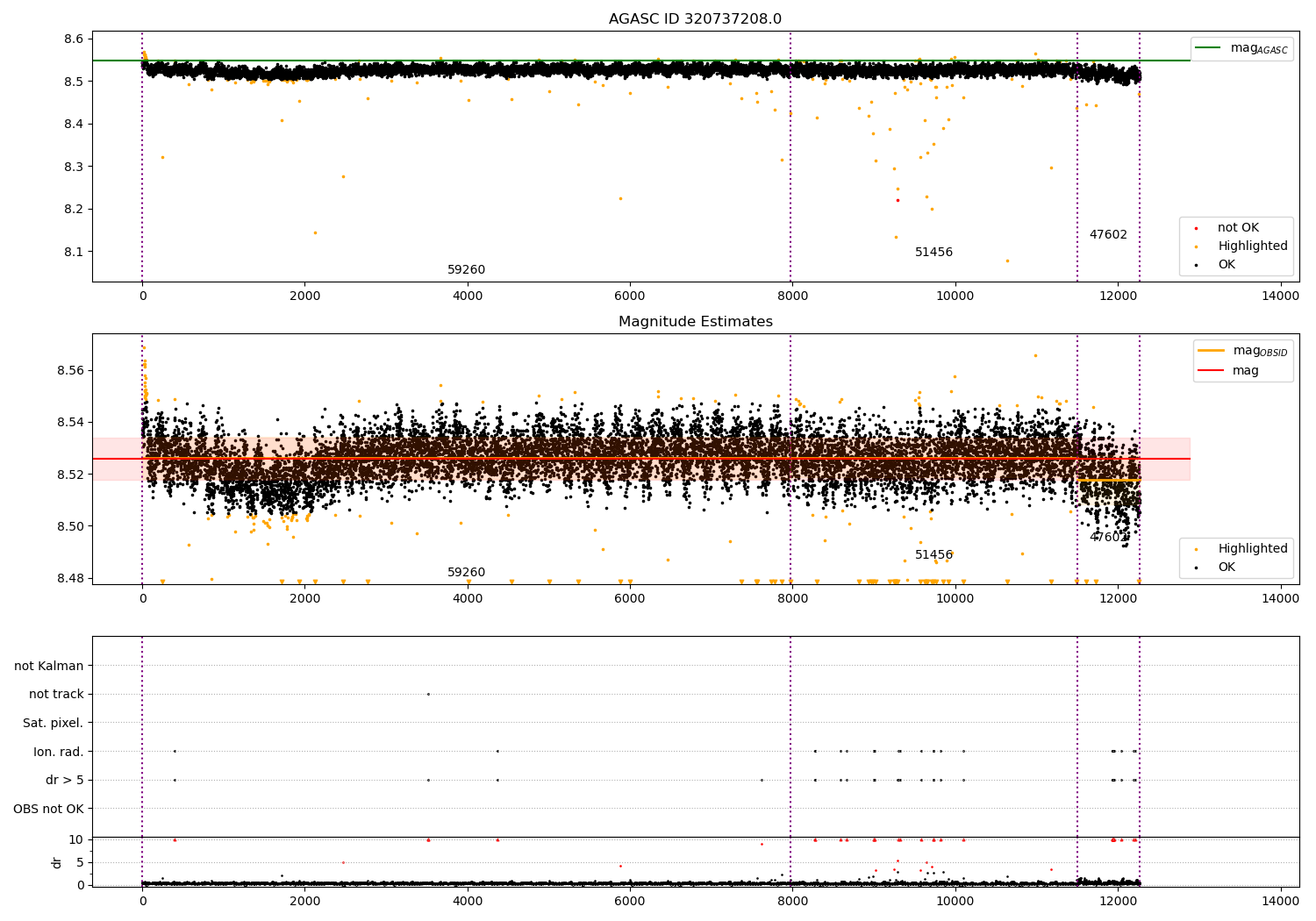This screenshot has width=1316, height=921.
Task: Click the '8.2' y-axis tick label
Action: pyautogui.click(x=74, y=210)
